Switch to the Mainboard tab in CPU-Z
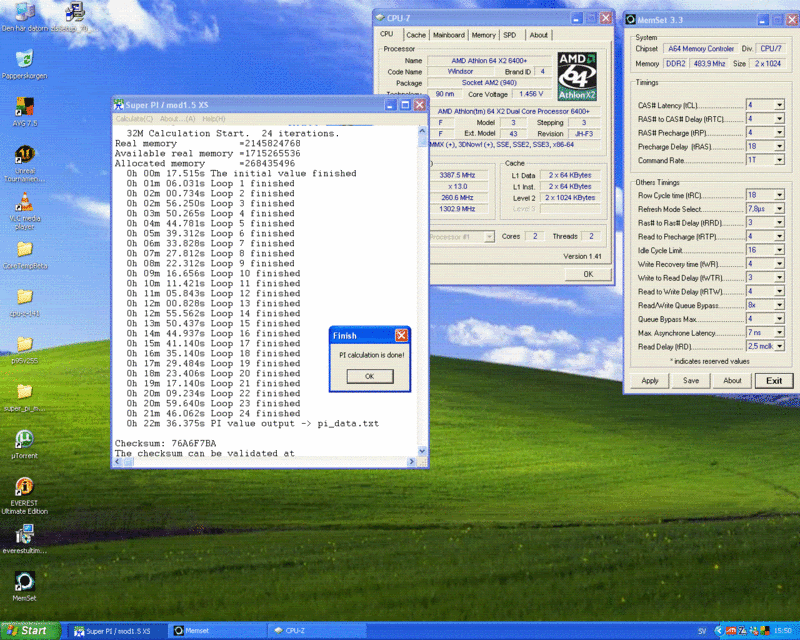 pyautogui.click(x=448, y=35)
